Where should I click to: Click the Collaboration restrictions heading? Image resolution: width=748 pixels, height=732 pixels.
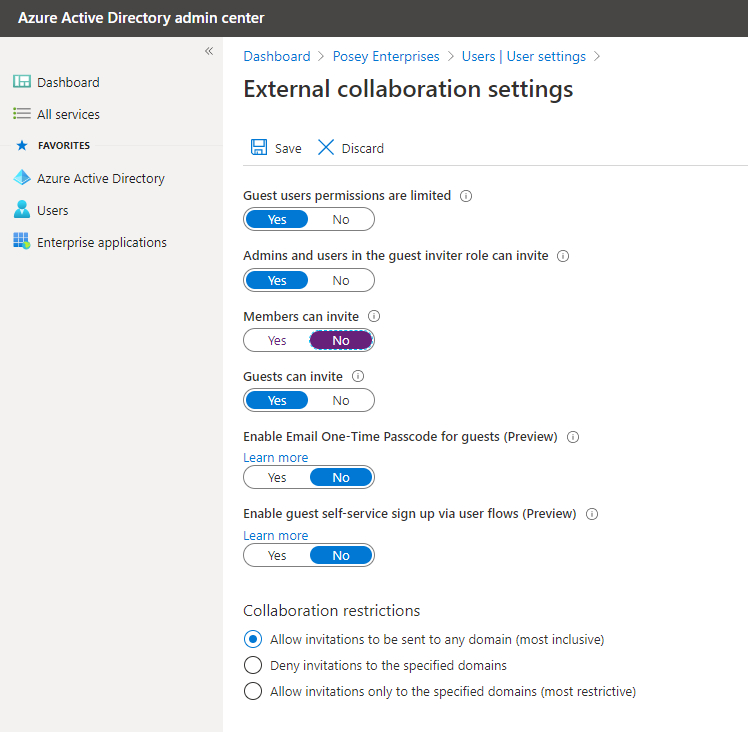pyautogui.click(x=332, y=611)
